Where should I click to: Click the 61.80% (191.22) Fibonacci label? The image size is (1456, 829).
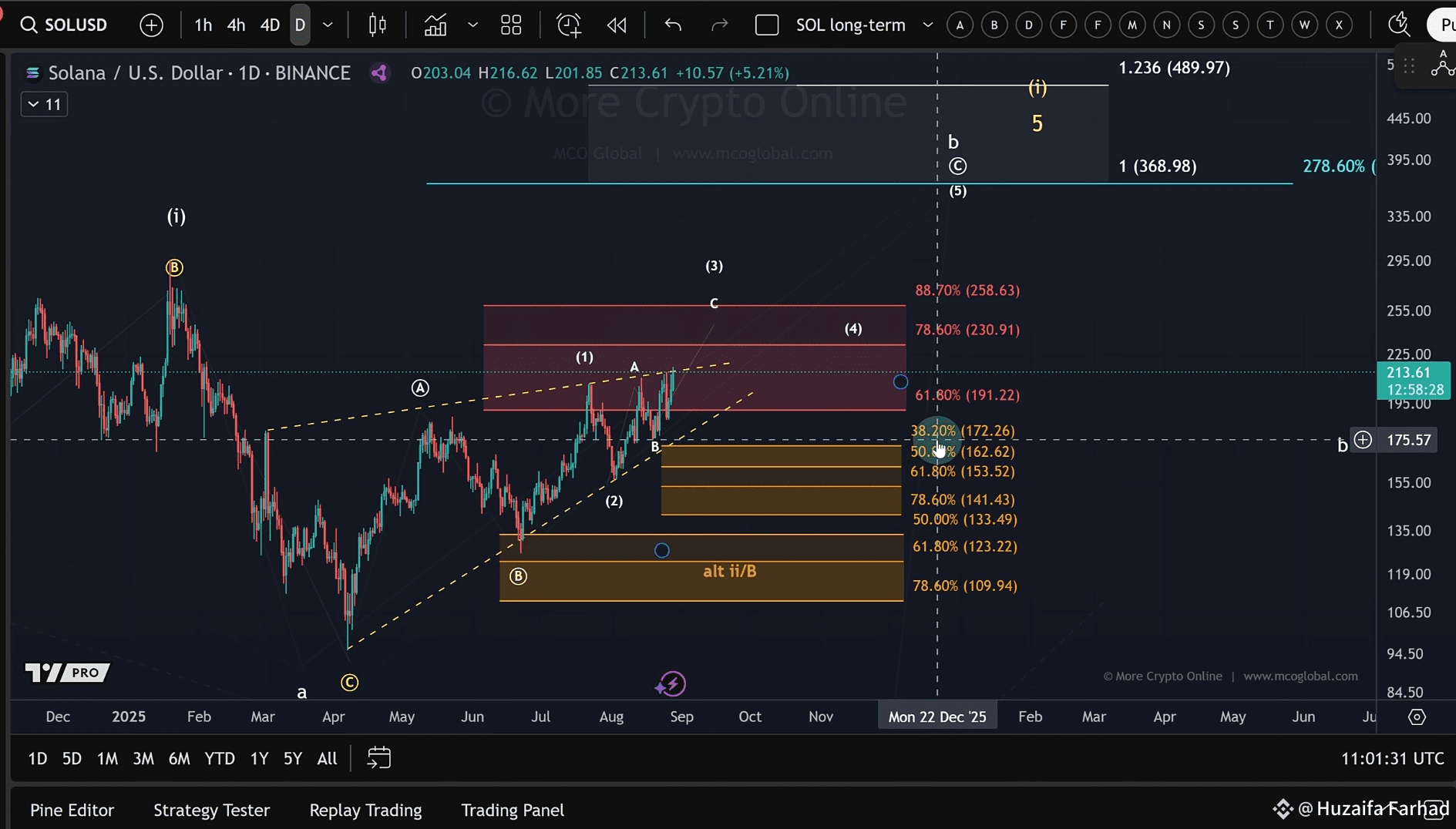click(967, 395)
